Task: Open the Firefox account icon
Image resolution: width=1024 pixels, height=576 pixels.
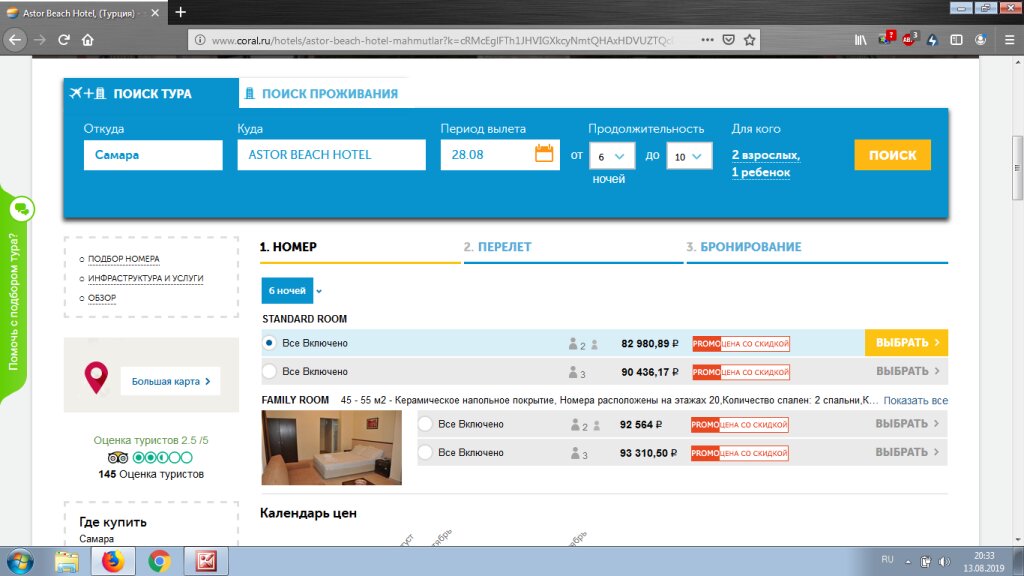Action: pos(980,40)
